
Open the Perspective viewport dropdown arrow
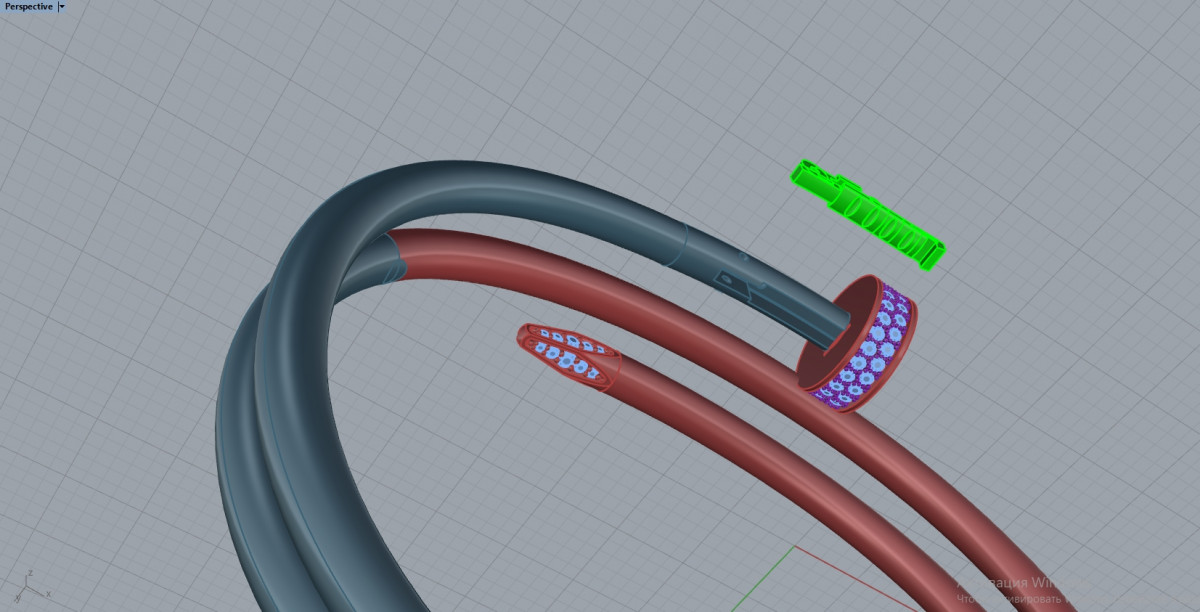pyautogui.click(x=62, y=6)
